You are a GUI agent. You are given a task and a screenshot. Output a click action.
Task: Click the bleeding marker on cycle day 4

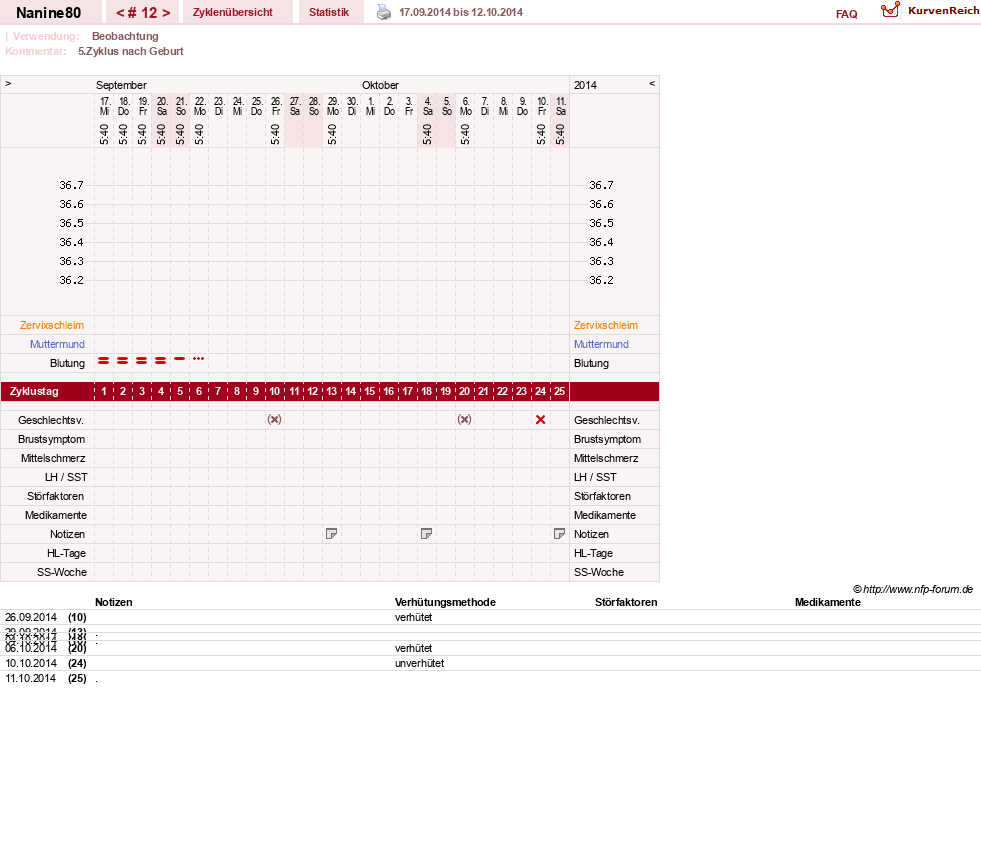[161, 360]
